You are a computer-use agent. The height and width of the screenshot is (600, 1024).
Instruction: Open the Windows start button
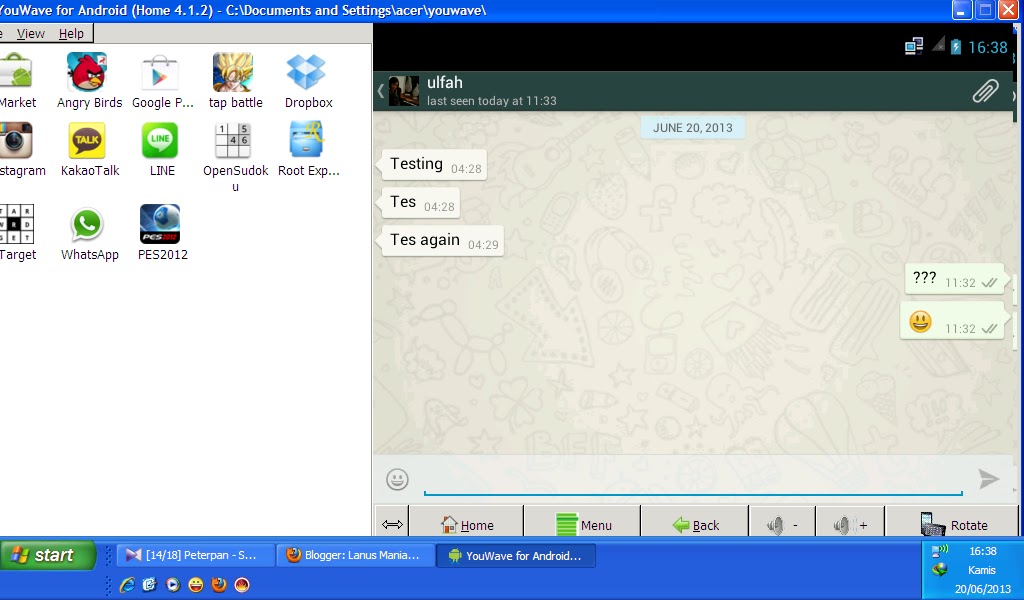[48, 555]
